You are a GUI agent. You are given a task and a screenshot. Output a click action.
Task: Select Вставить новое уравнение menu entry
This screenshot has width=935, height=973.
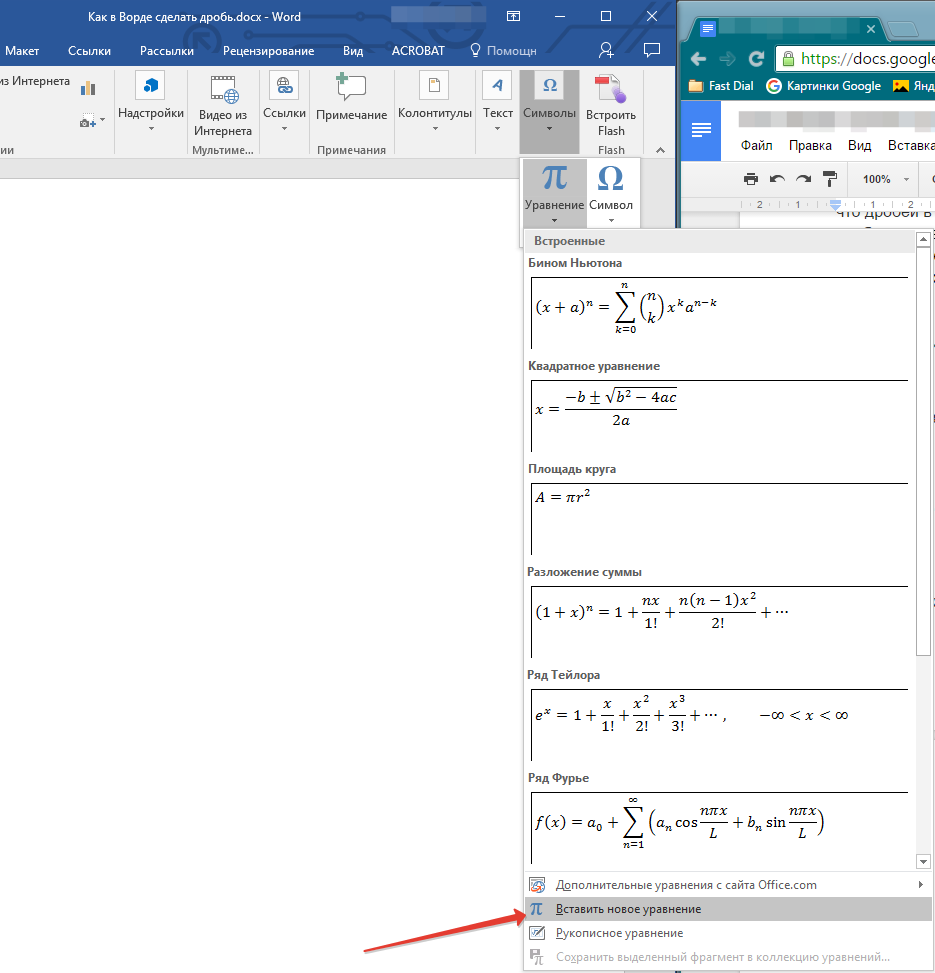click(728, 909)
